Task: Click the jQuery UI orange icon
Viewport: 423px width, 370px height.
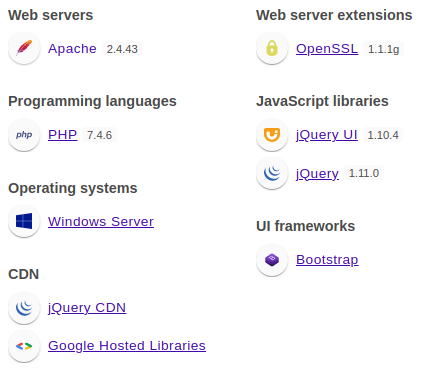Action: click(272, 135)
